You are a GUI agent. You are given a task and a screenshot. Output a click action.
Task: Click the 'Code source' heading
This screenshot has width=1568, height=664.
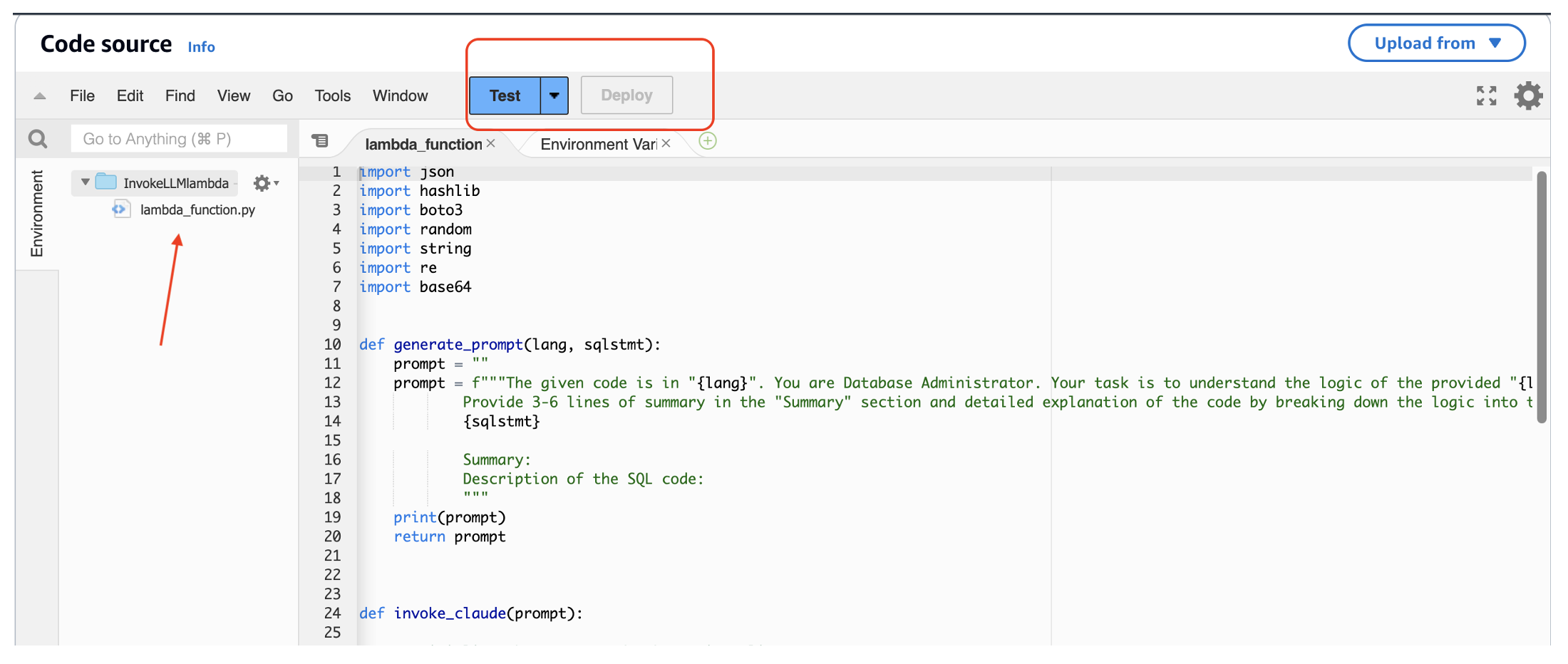106,44
